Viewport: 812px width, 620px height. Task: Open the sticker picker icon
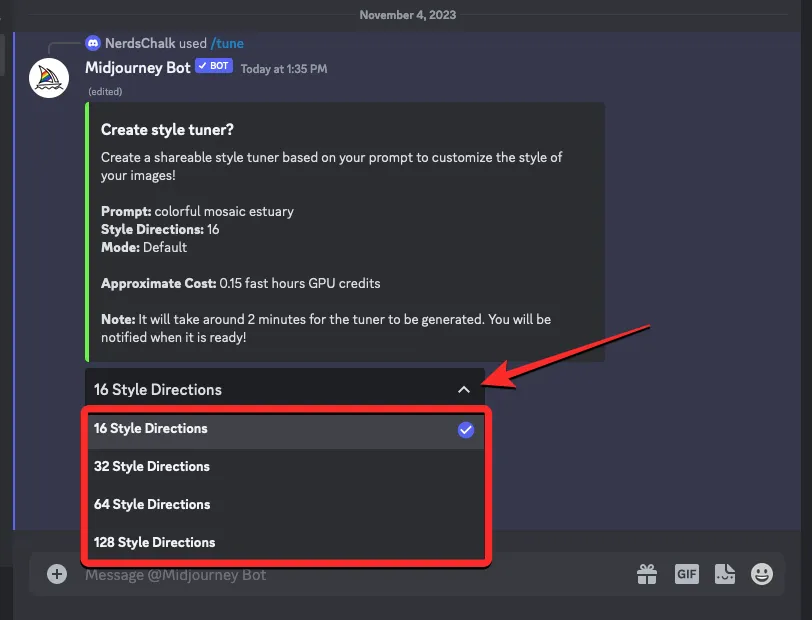coord(724,574)
